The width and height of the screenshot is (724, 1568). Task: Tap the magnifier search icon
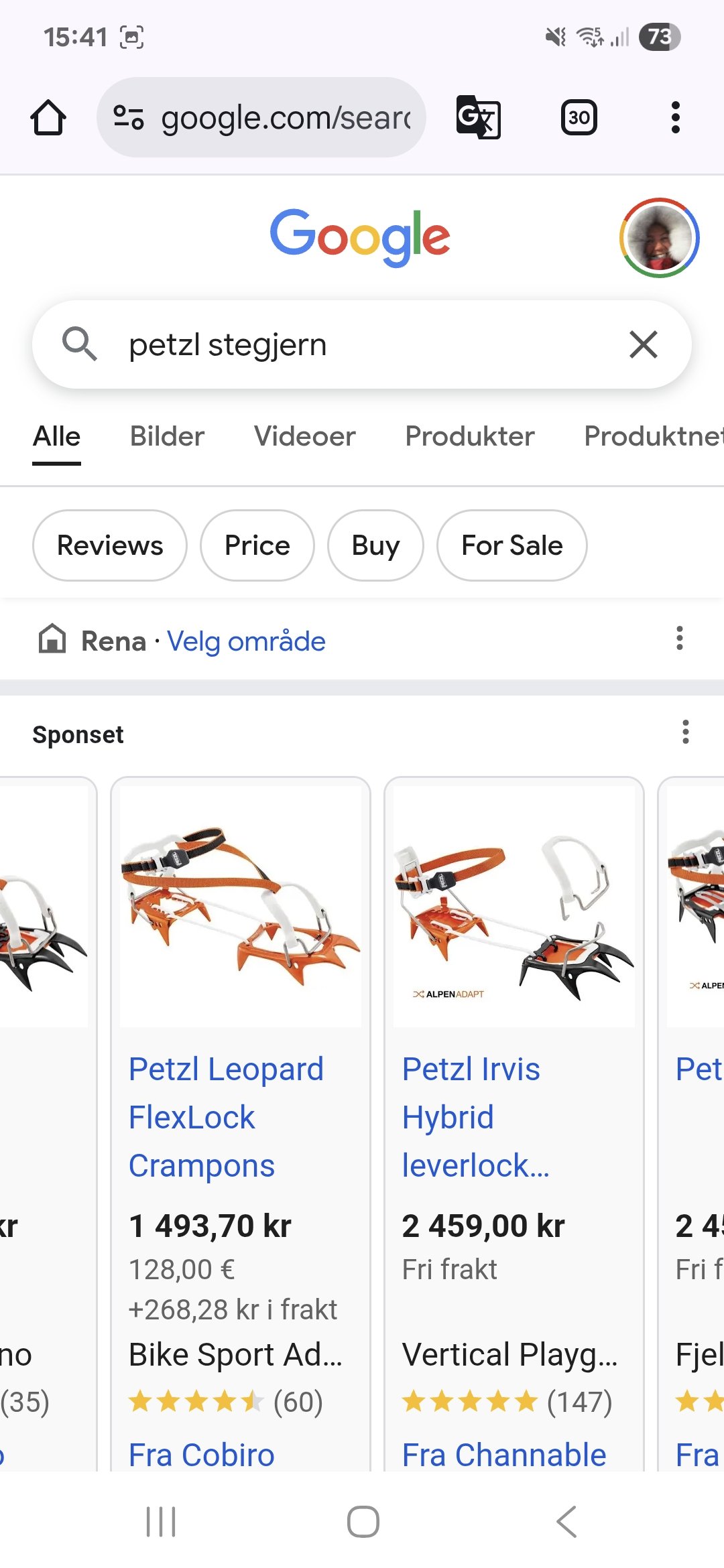(79, 344)
